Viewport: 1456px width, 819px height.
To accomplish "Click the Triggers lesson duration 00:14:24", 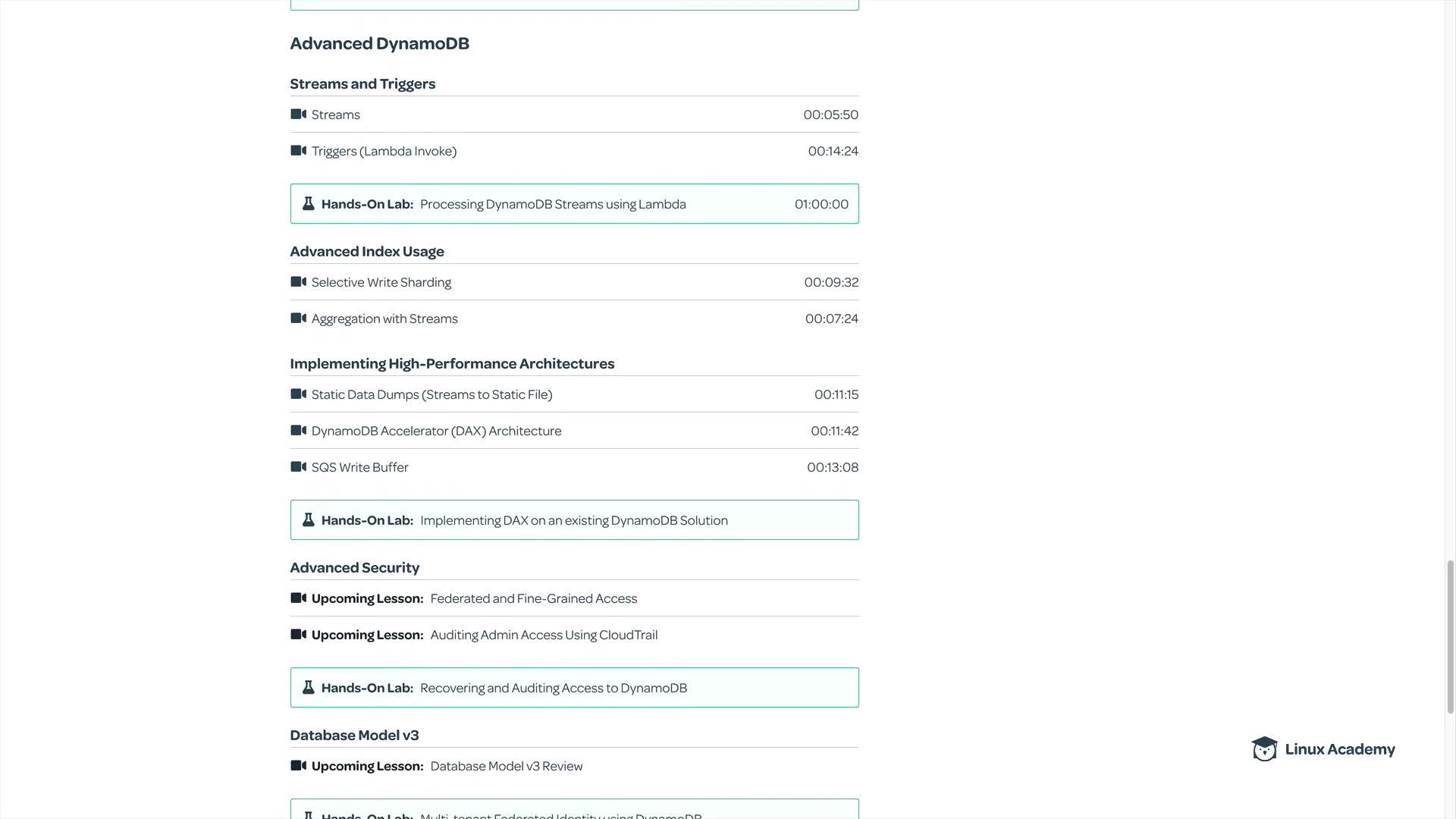I will (x=833, y=151).
